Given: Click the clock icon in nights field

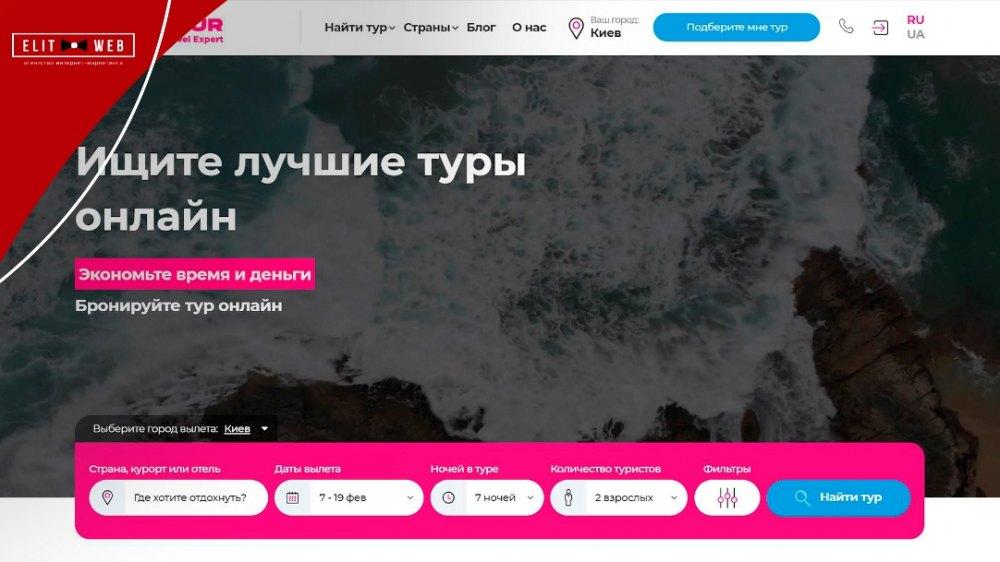Looking at the screenshot, I should [x=448, y=498].
